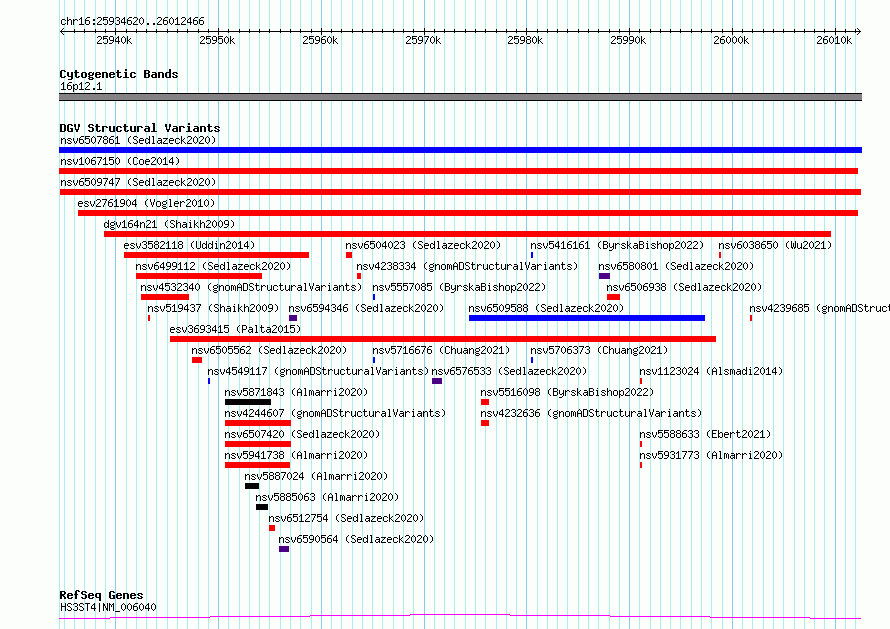Viewport: 890px width, 629px height.
Task: Open nsv4532340 (gnomADStructuralVariants) variant
Action: pos(251,287)
